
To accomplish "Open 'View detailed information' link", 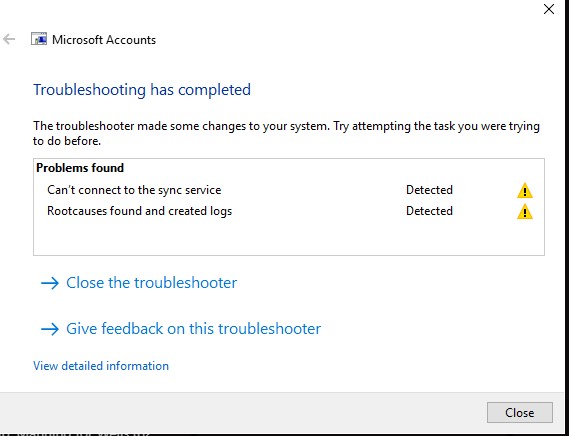I will click(101, 366).
